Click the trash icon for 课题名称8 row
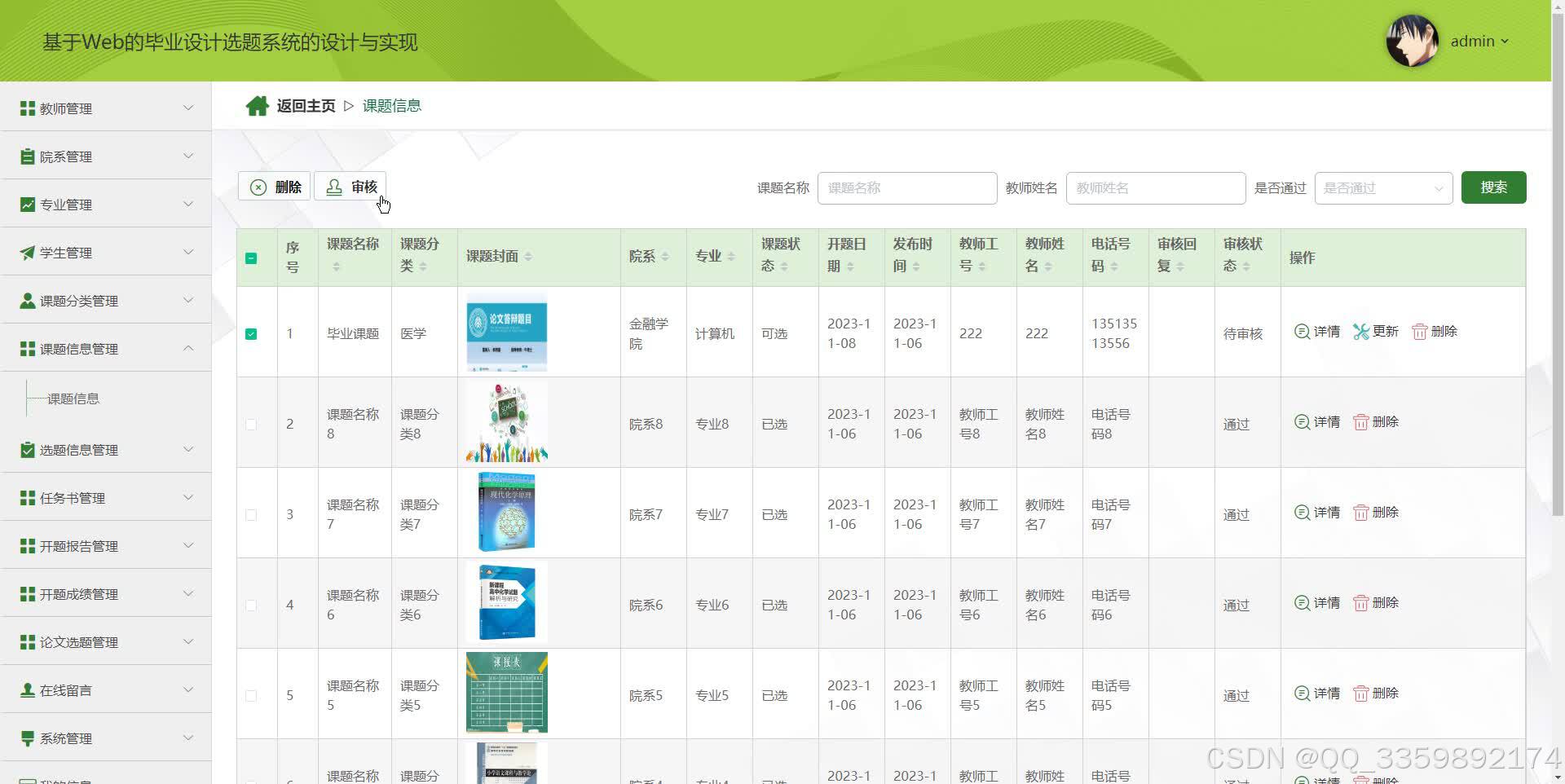 coord(1360,422)
